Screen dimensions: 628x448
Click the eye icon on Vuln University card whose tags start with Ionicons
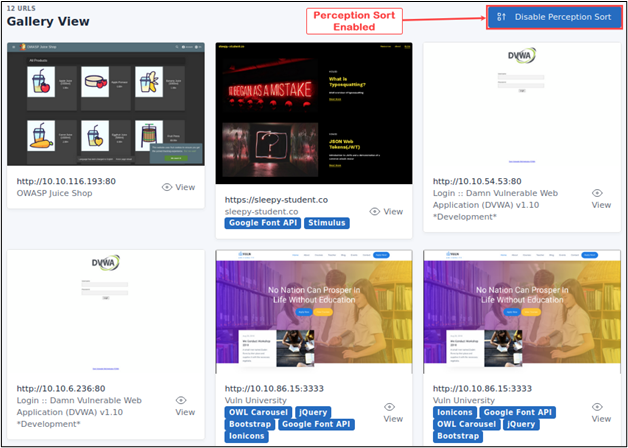[598, 407]
